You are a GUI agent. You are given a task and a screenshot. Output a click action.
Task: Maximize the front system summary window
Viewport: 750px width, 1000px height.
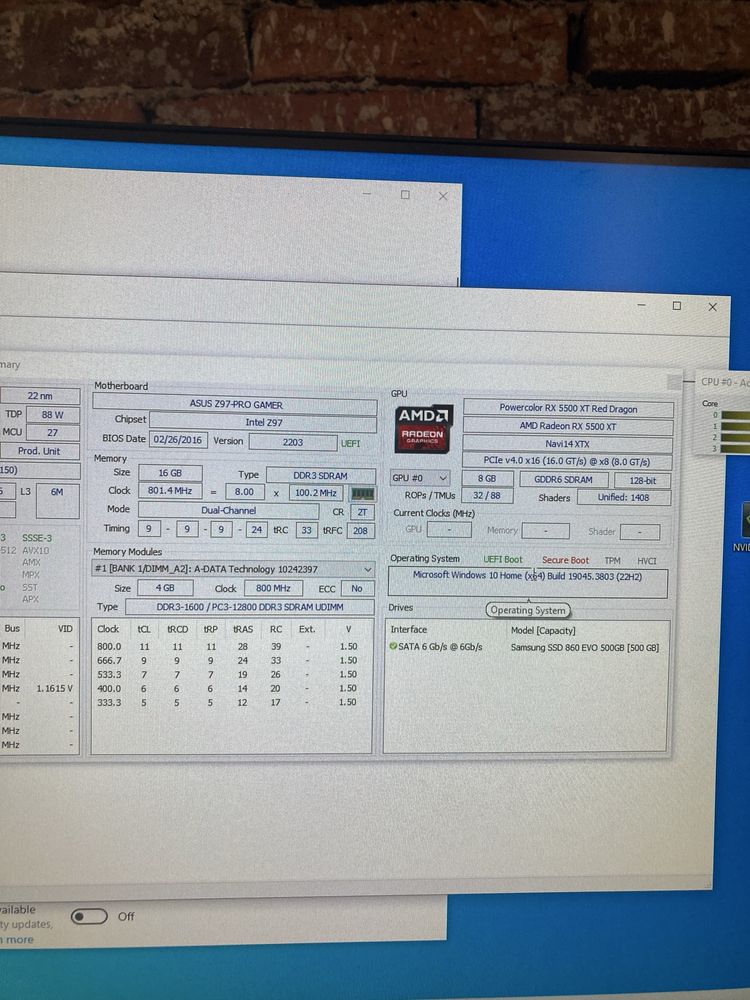point(677,305)
